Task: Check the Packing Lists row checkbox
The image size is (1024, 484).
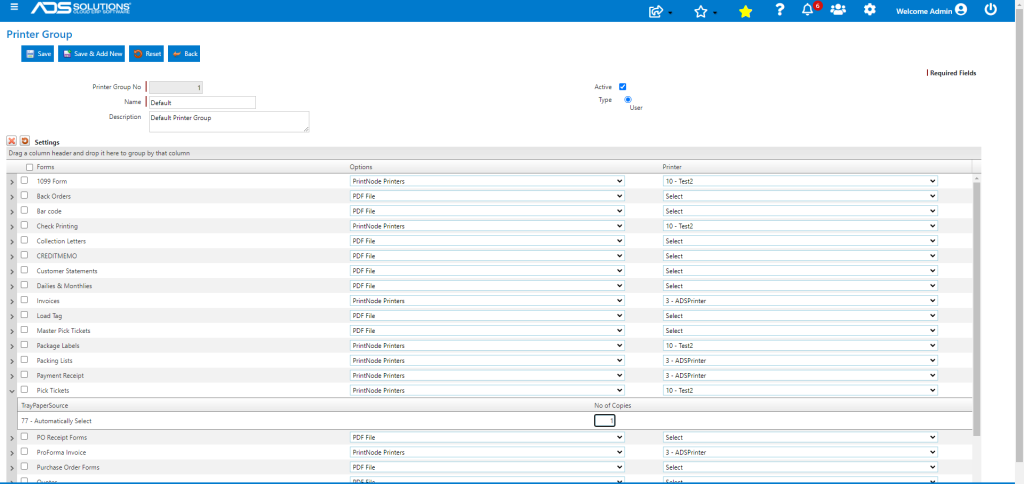Action: pos(25,359)
